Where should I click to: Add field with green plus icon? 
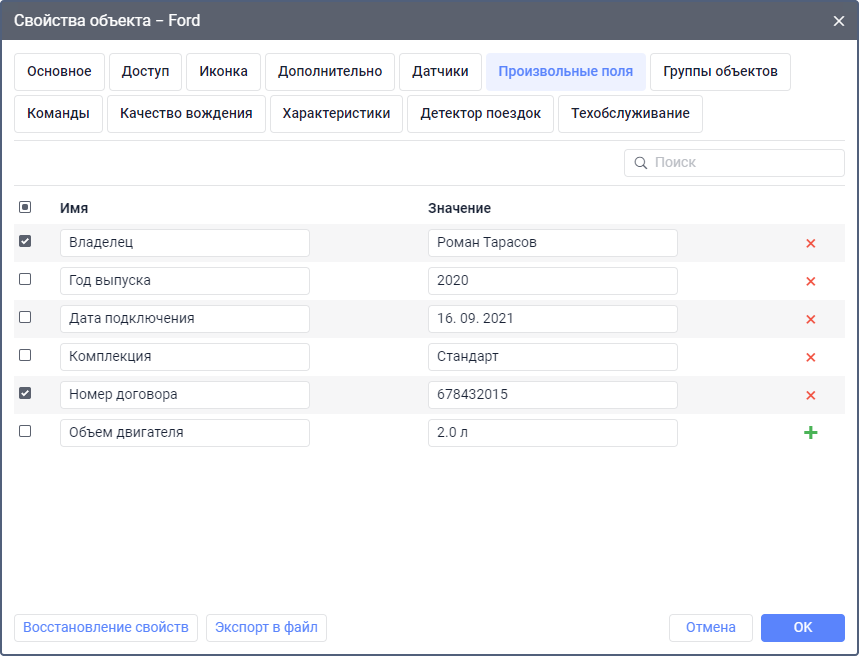(x=810, y=433)
